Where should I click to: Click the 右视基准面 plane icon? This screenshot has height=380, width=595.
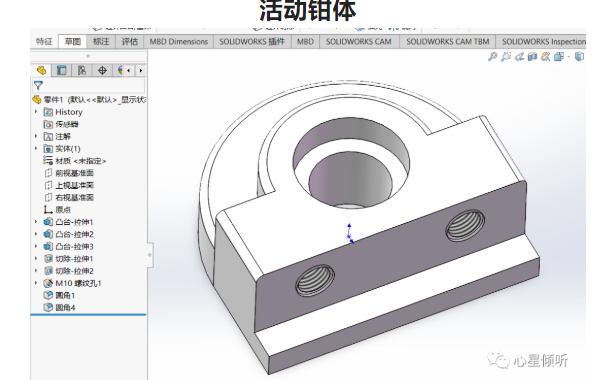(48, 197)
